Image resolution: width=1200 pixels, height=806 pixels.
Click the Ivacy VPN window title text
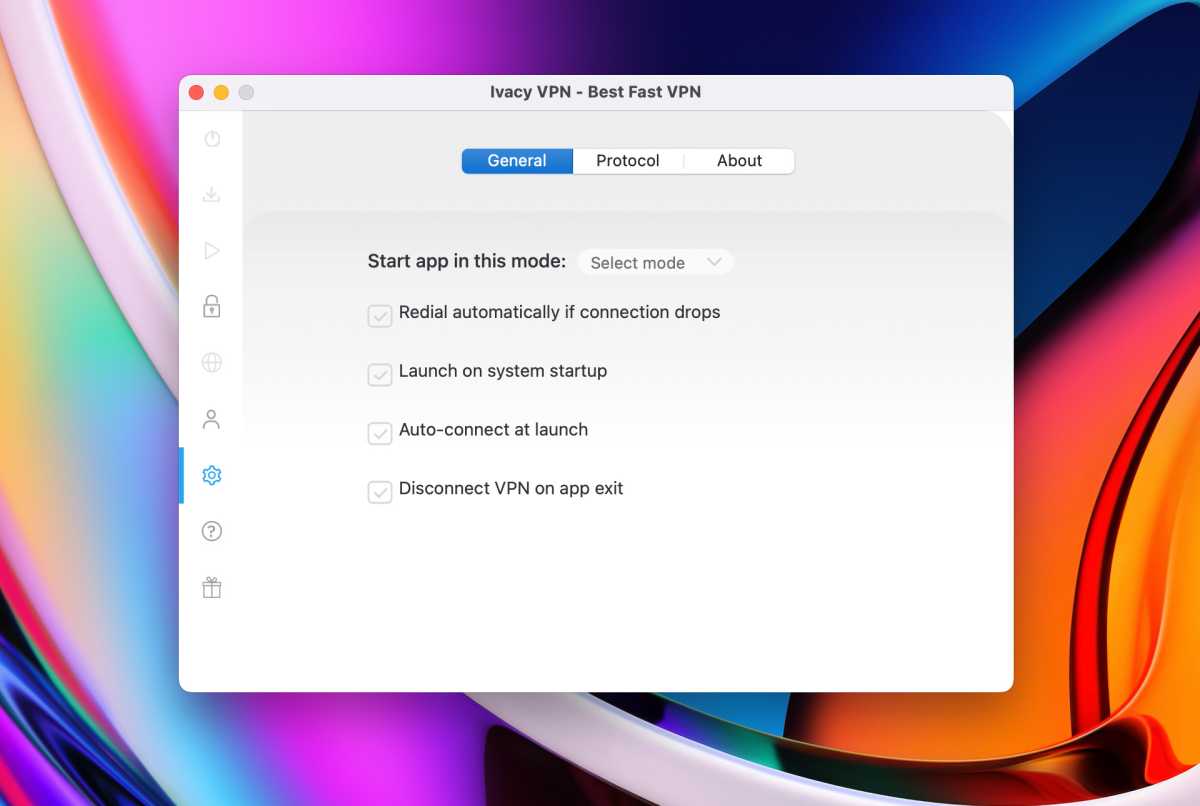tap(595, 92)
